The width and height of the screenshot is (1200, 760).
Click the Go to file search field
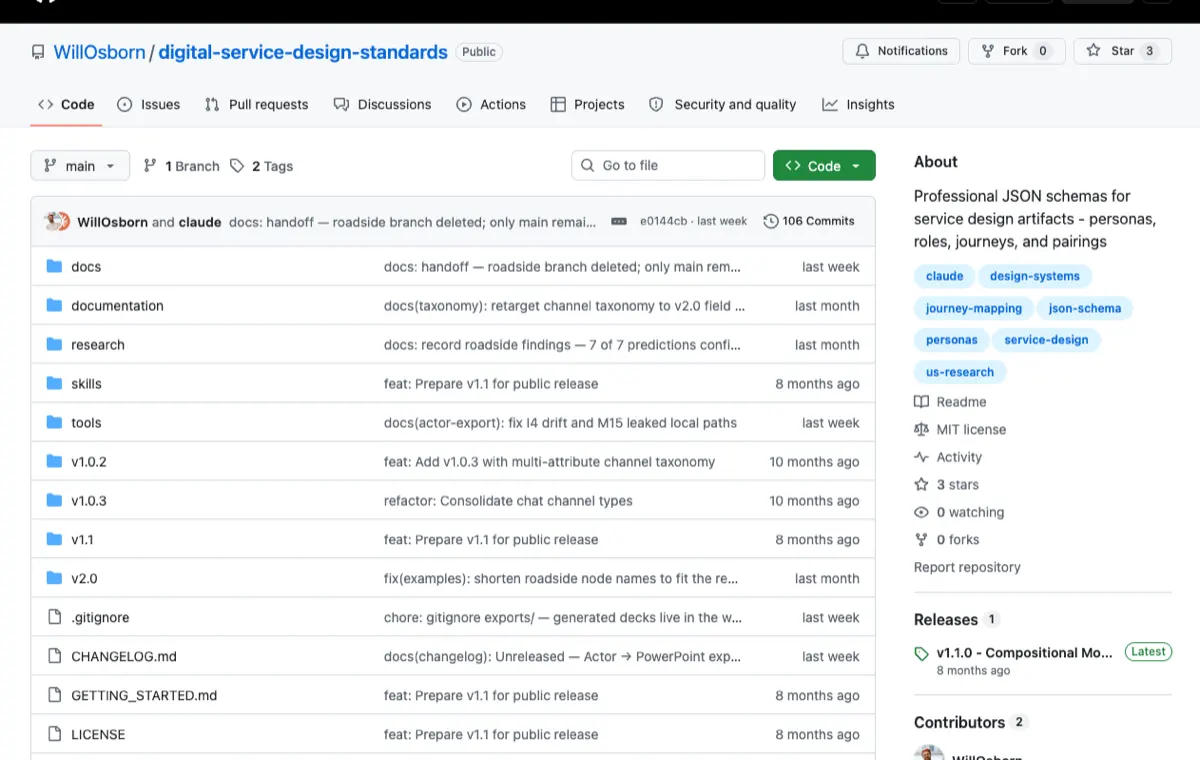(x=668, y=166)
